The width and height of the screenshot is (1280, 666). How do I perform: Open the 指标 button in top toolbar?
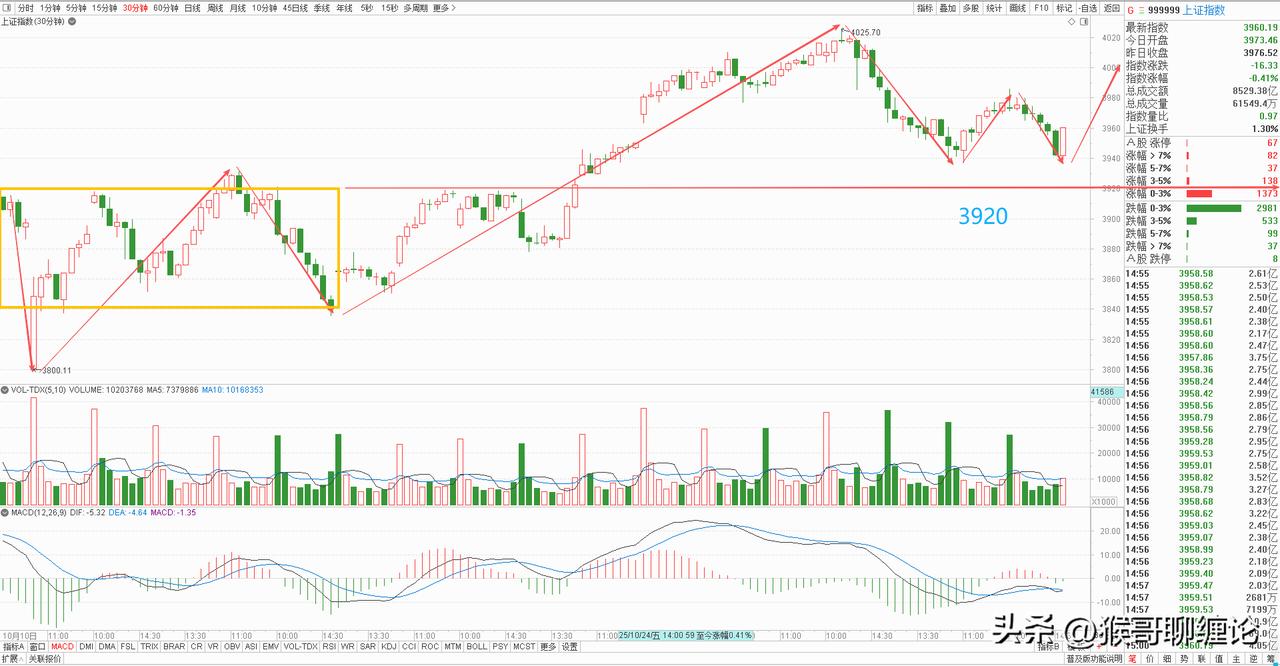pos(925,7)
